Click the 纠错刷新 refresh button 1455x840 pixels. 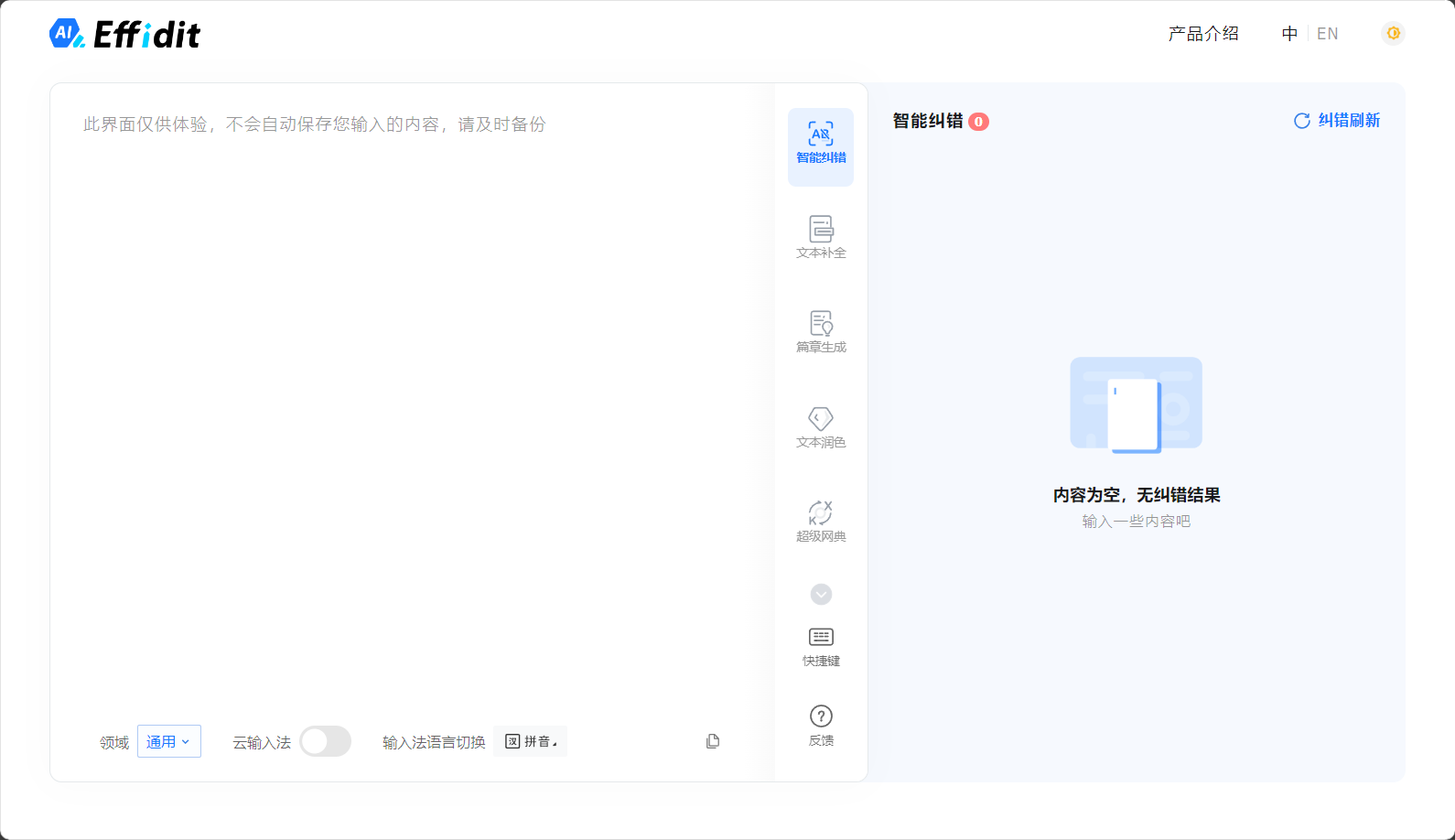[x=1336, y=121]
